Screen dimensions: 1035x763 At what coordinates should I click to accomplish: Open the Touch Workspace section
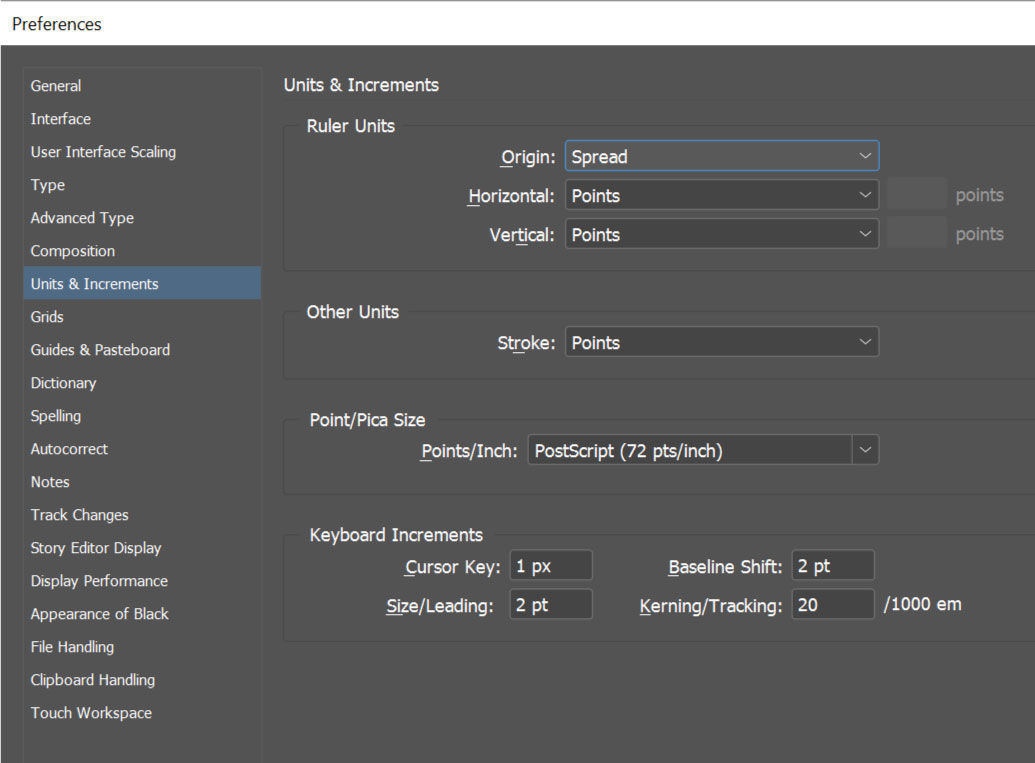(91, 713)
